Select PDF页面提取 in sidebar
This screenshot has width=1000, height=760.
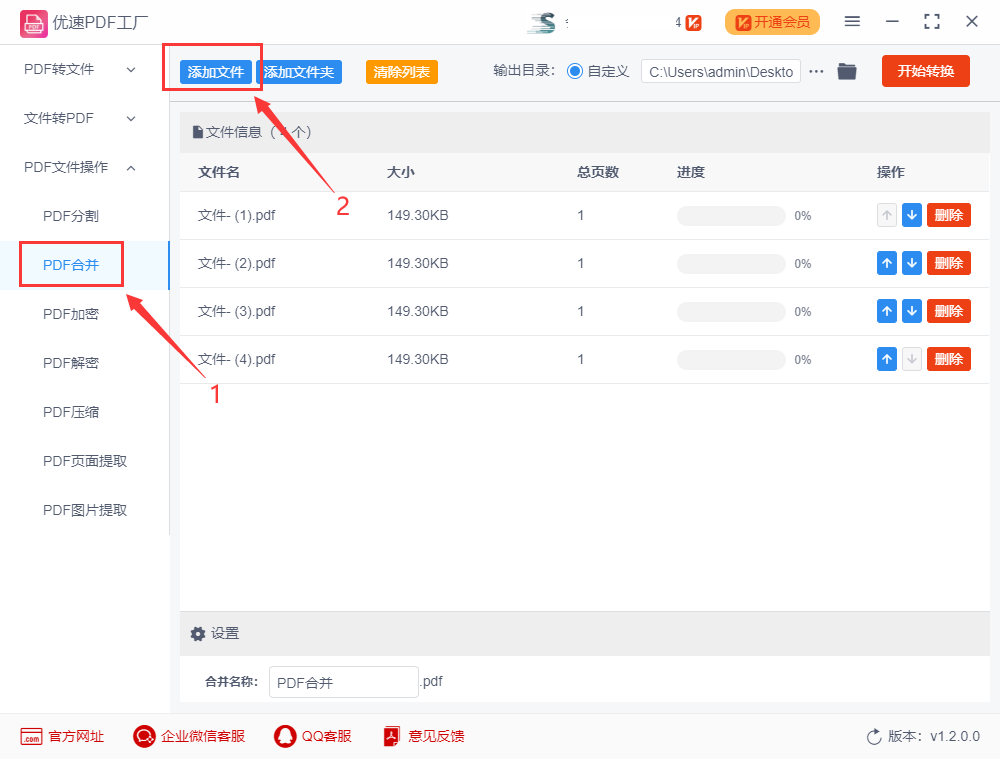(x=85, y=462)
